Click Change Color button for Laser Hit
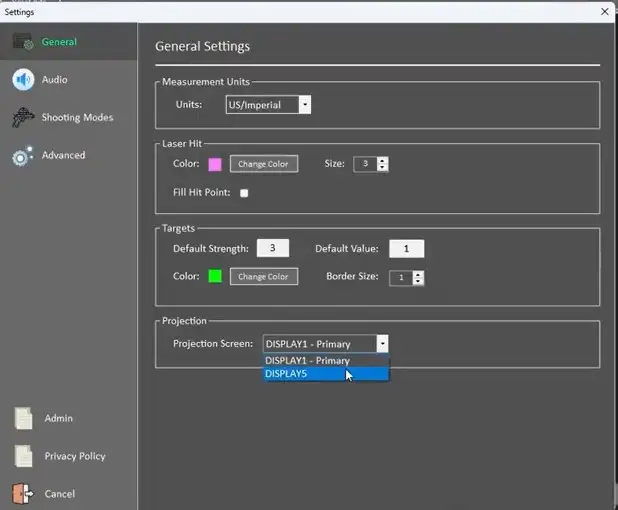This screenshot has height=510, width=618. point(263,164)
